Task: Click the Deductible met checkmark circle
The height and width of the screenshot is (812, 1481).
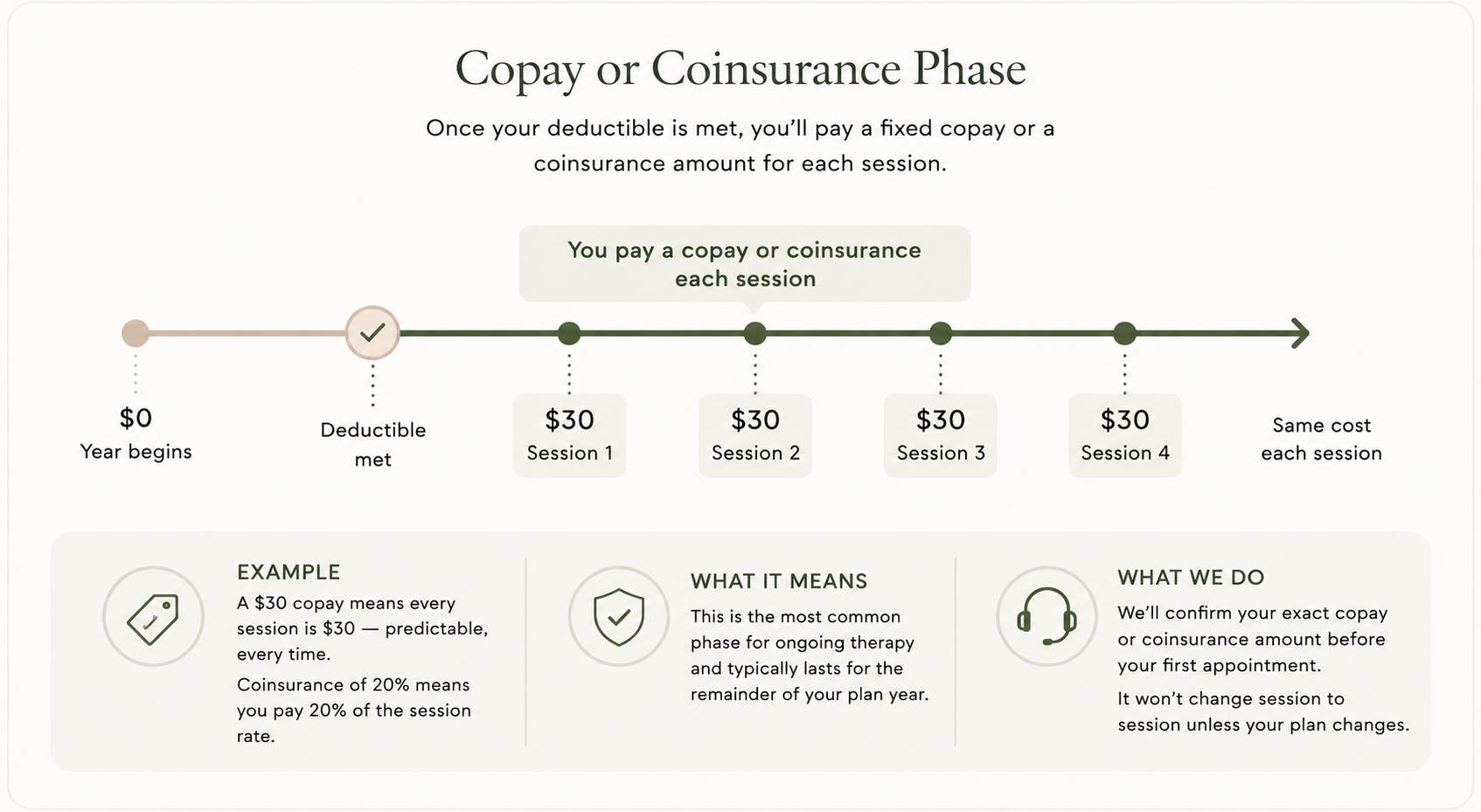Action: (372, 333)
